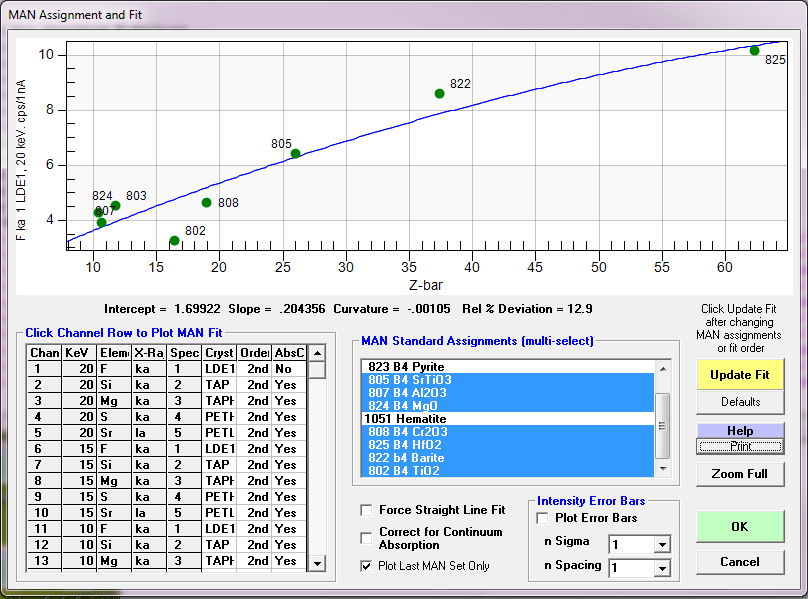
Task: Click data point 822 on plot
Action: point(439,94)
